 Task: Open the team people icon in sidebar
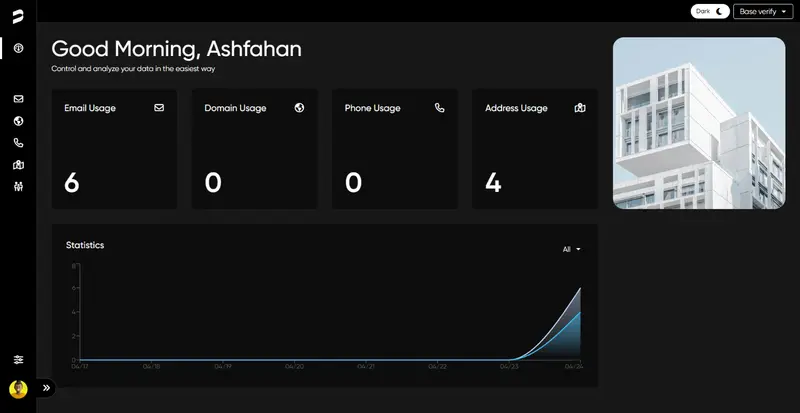[x=18, y=187]
